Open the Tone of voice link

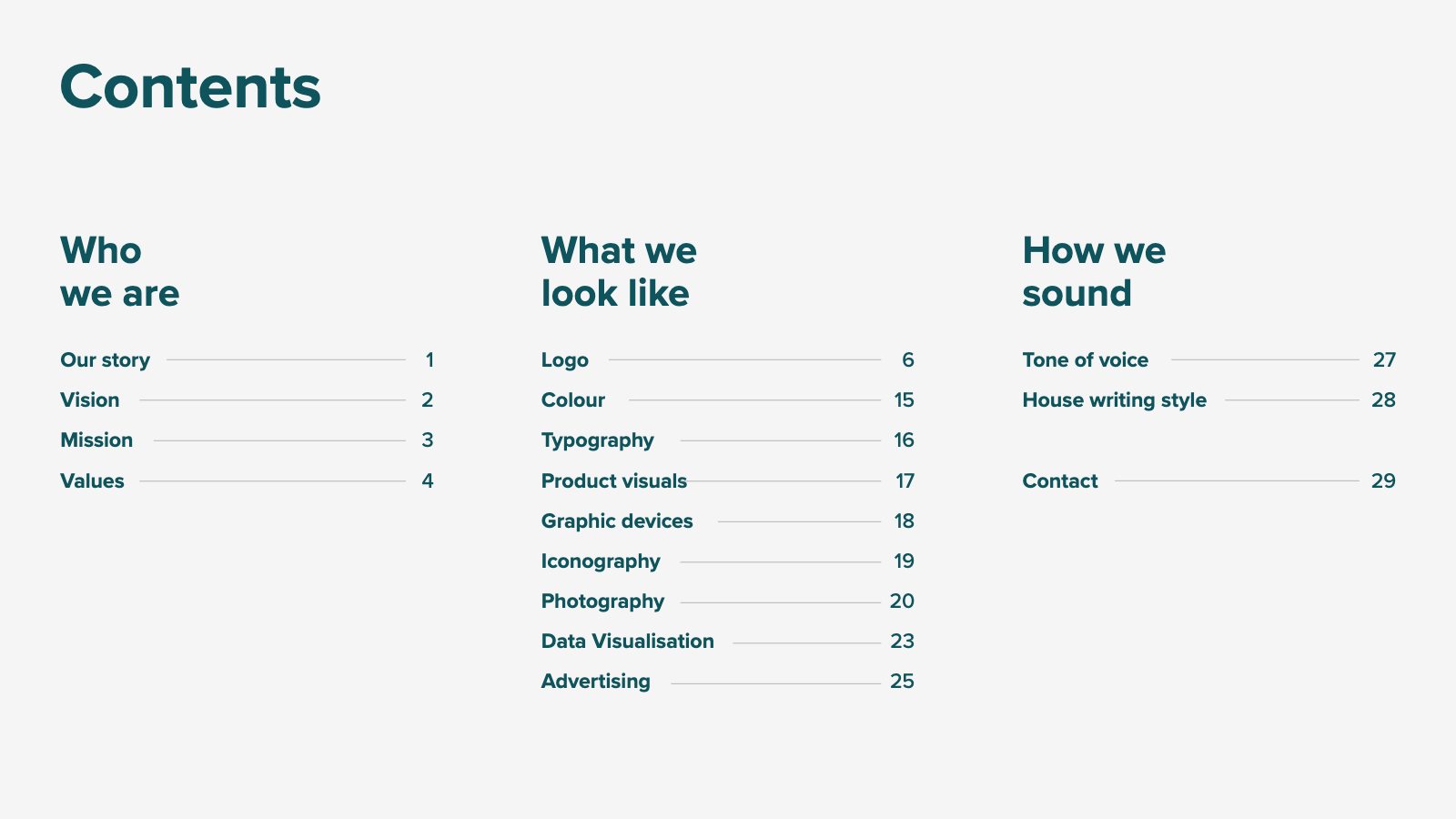click(1209, 359)
